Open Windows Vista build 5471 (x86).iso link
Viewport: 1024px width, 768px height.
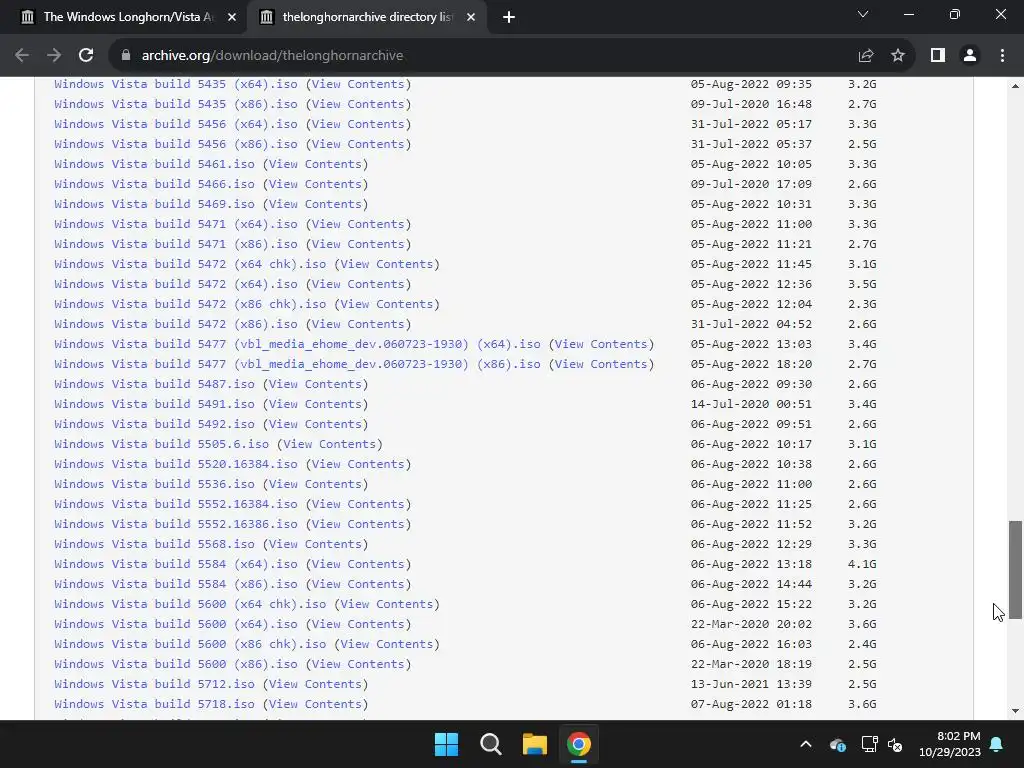click(x=176, y=244)
